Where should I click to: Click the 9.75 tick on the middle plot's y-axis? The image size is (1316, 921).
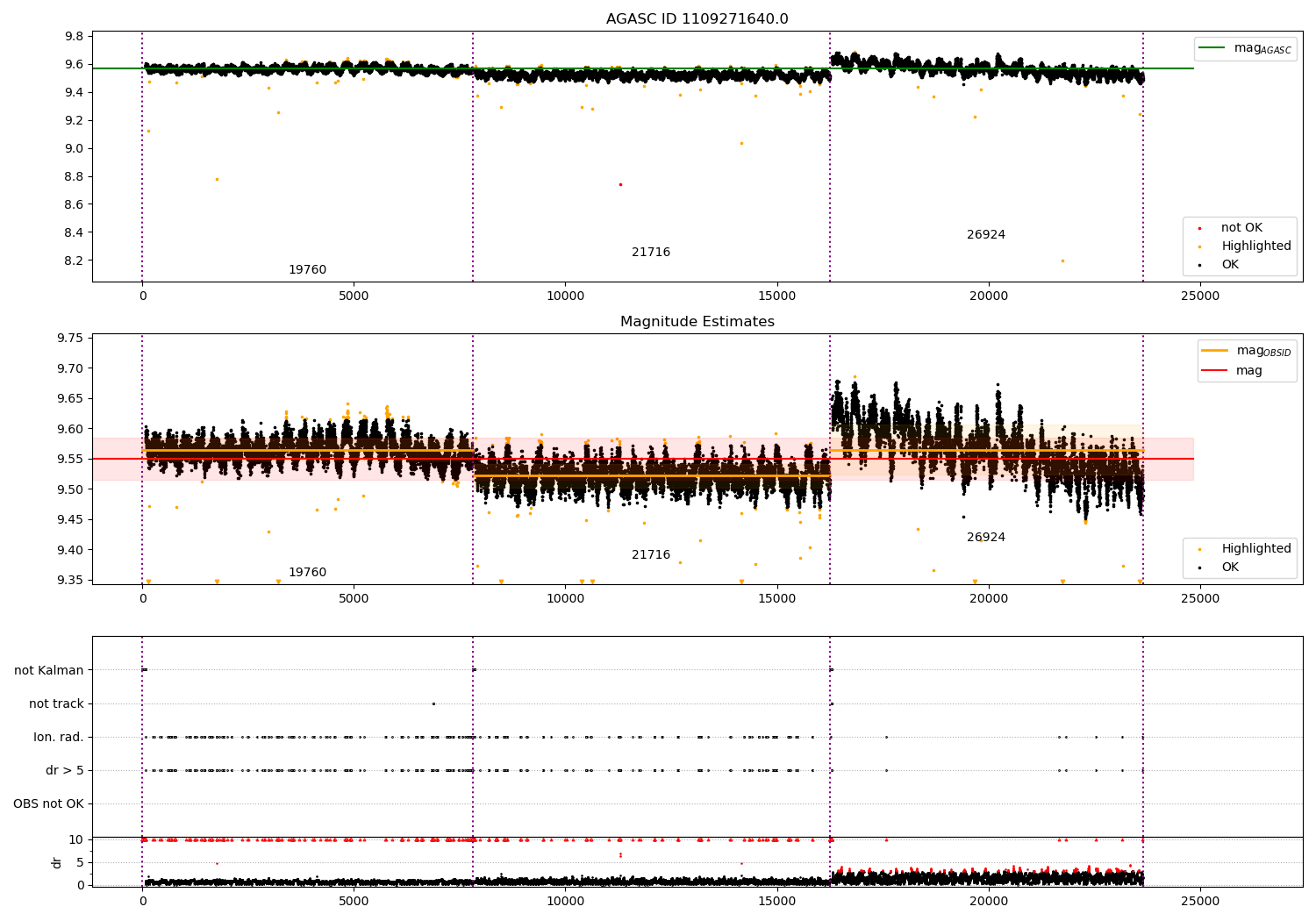click(x=70, y=339)
